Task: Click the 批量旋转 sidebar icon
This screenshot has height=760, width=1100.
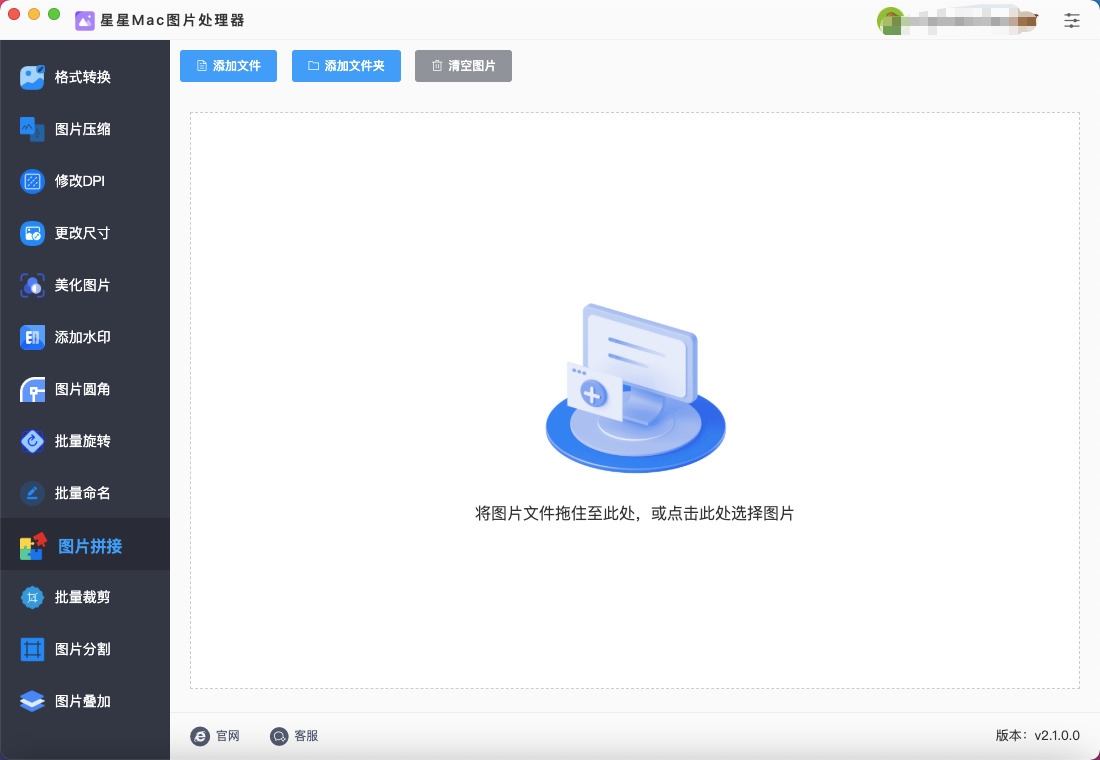Action: tap(32, 441)
